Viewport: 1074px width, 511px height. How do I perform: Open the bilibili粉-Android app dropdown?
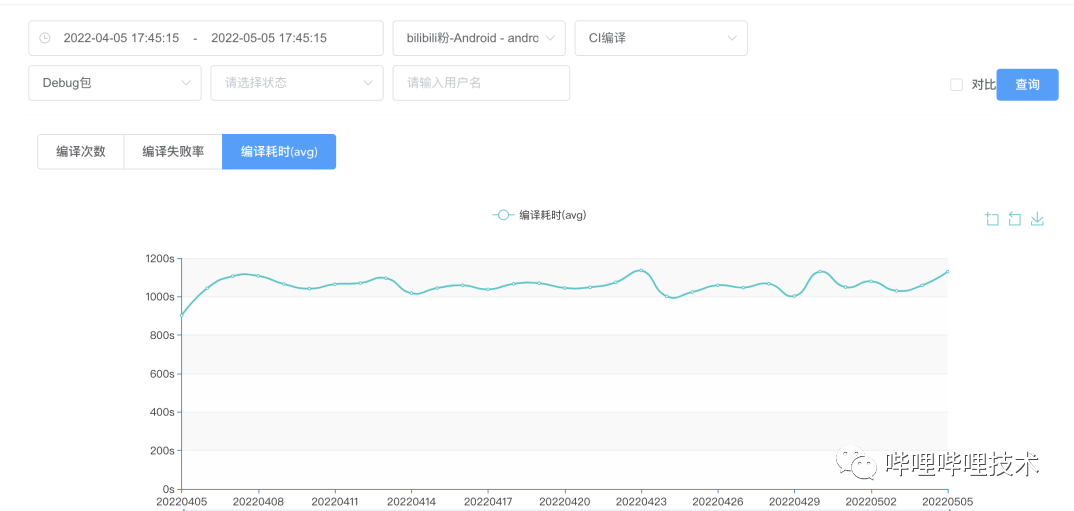pos(479,38)
